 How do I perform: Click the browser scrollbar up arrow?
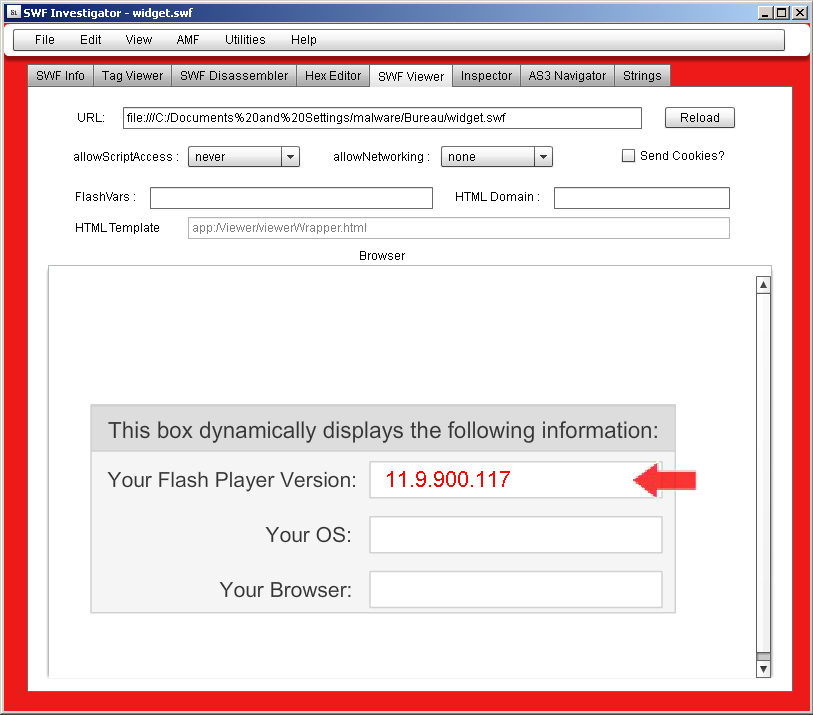coord(763,285)
